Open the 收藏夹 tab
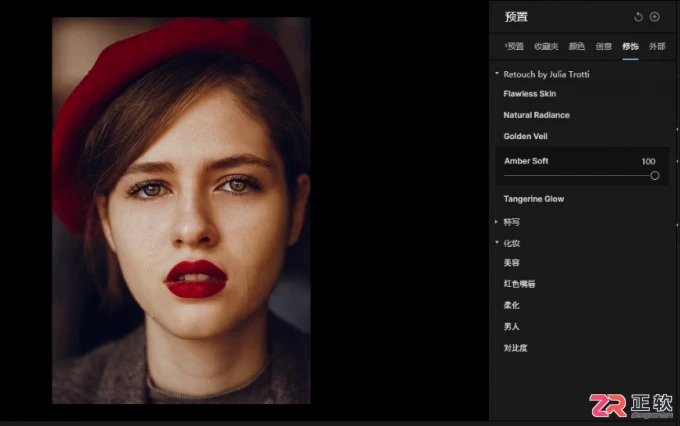Viewport: 680px width, 426px height. click(x=546, y=46)
